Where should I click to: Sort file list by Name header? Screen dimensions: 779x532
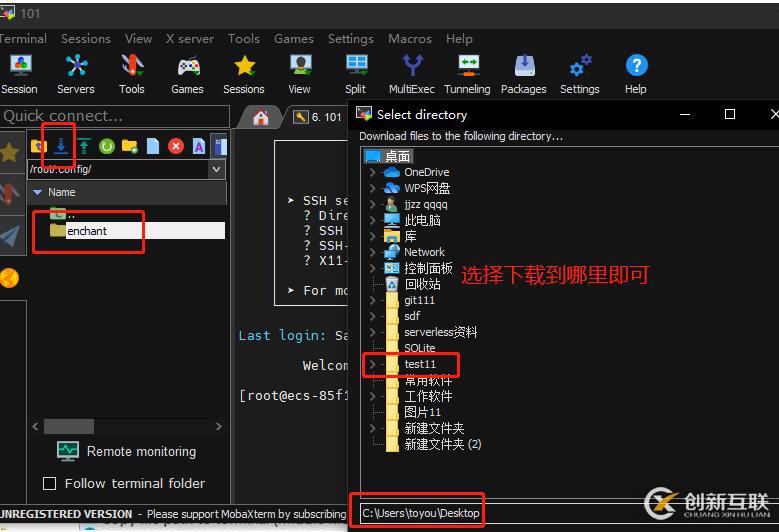point(127,192)
